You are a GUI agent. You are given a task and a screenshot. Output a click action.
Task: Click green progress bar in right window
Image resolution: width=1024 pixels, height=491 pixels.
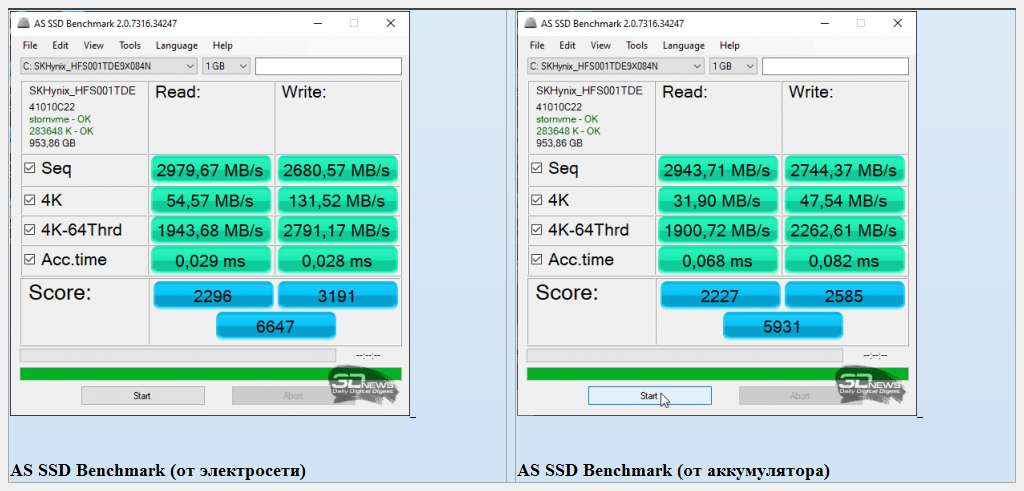click(718, 374)
